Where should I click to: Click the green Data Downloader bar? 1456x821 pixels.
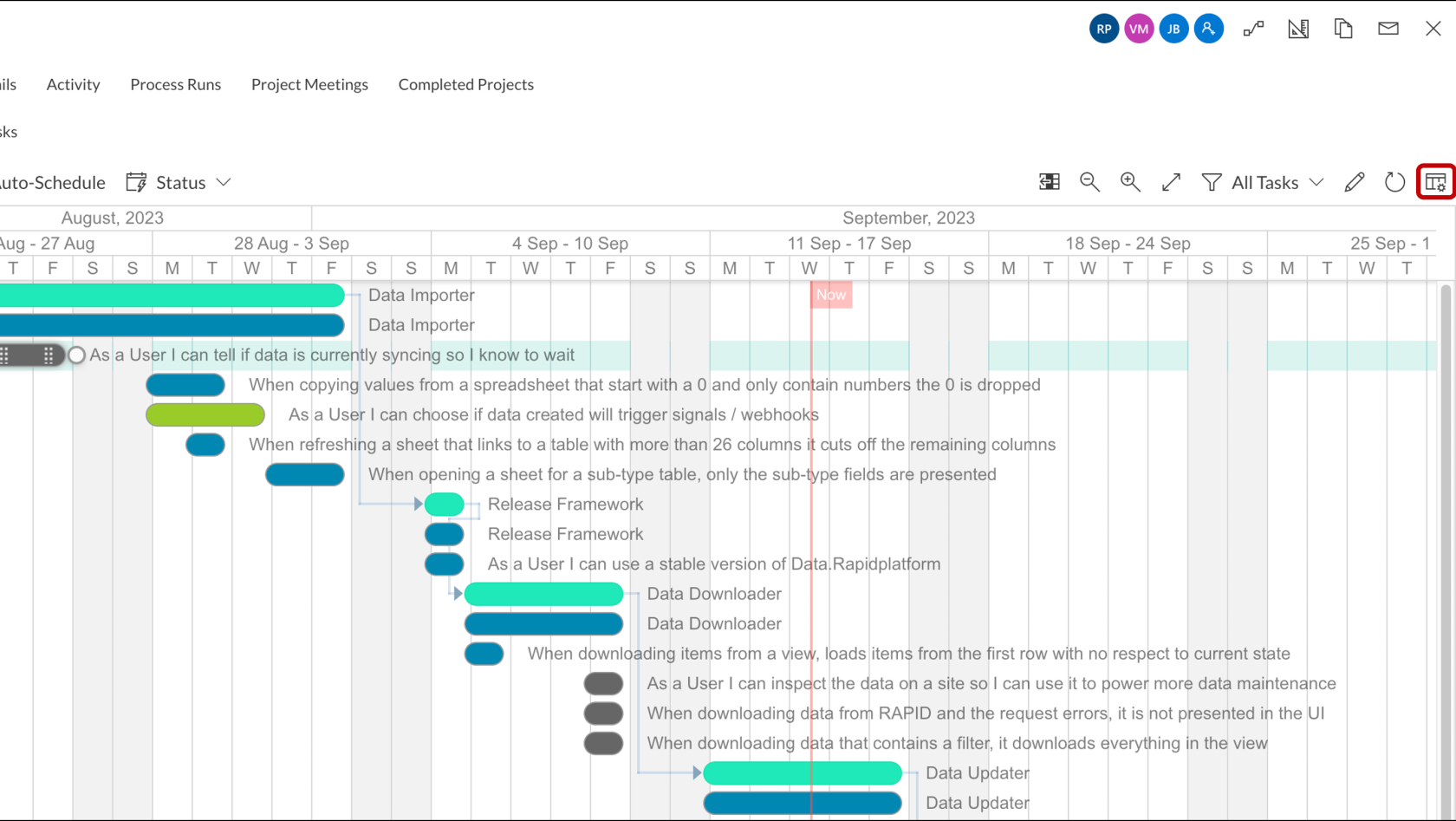click(x=543, y=594)
